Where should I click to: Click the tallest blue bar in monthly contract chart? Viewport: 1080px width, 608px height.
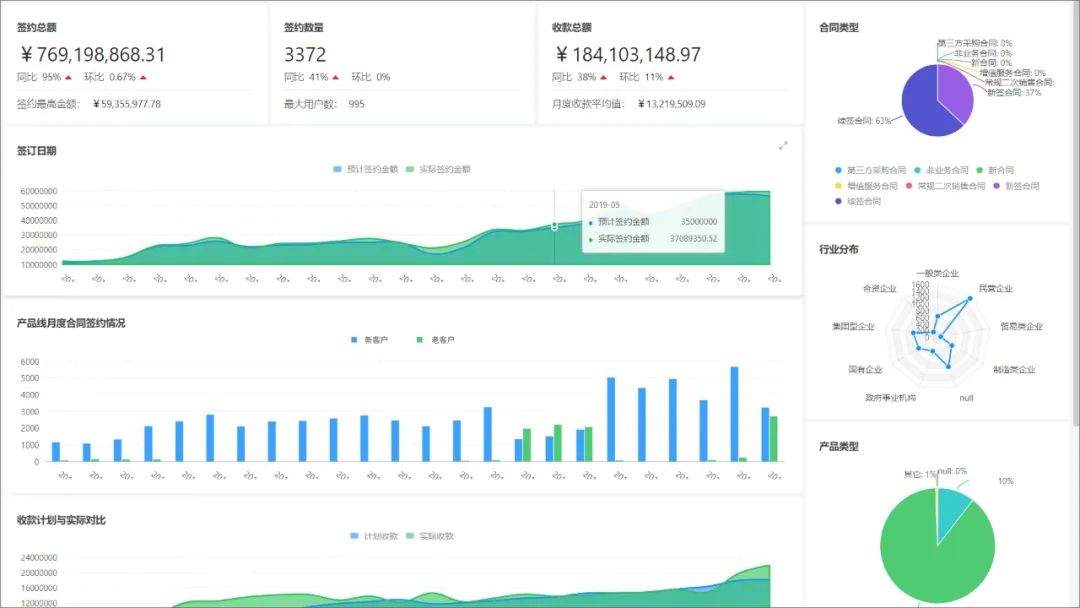pos(734,414)
